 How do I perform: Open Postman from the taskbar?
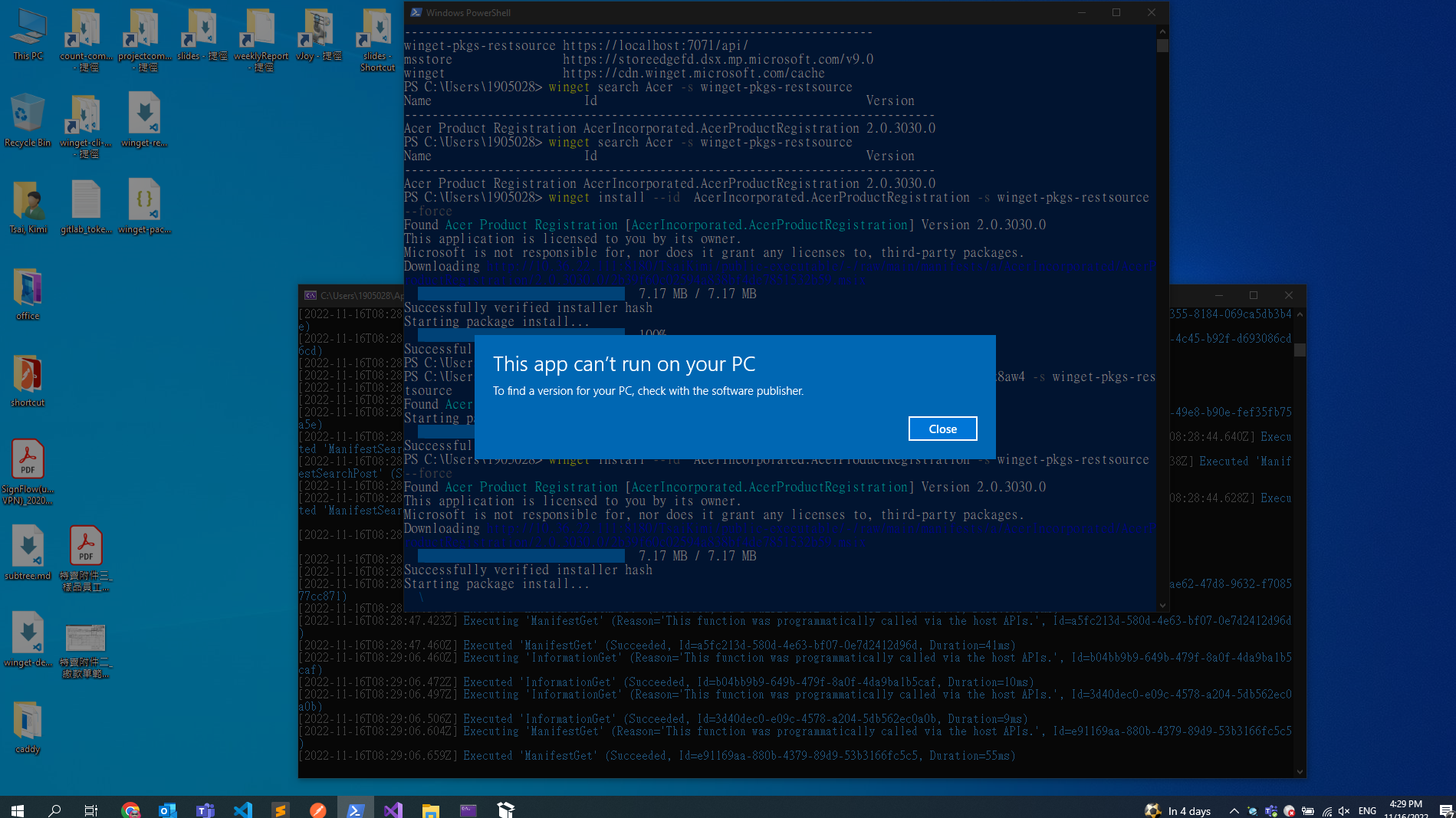pos(318,810)
